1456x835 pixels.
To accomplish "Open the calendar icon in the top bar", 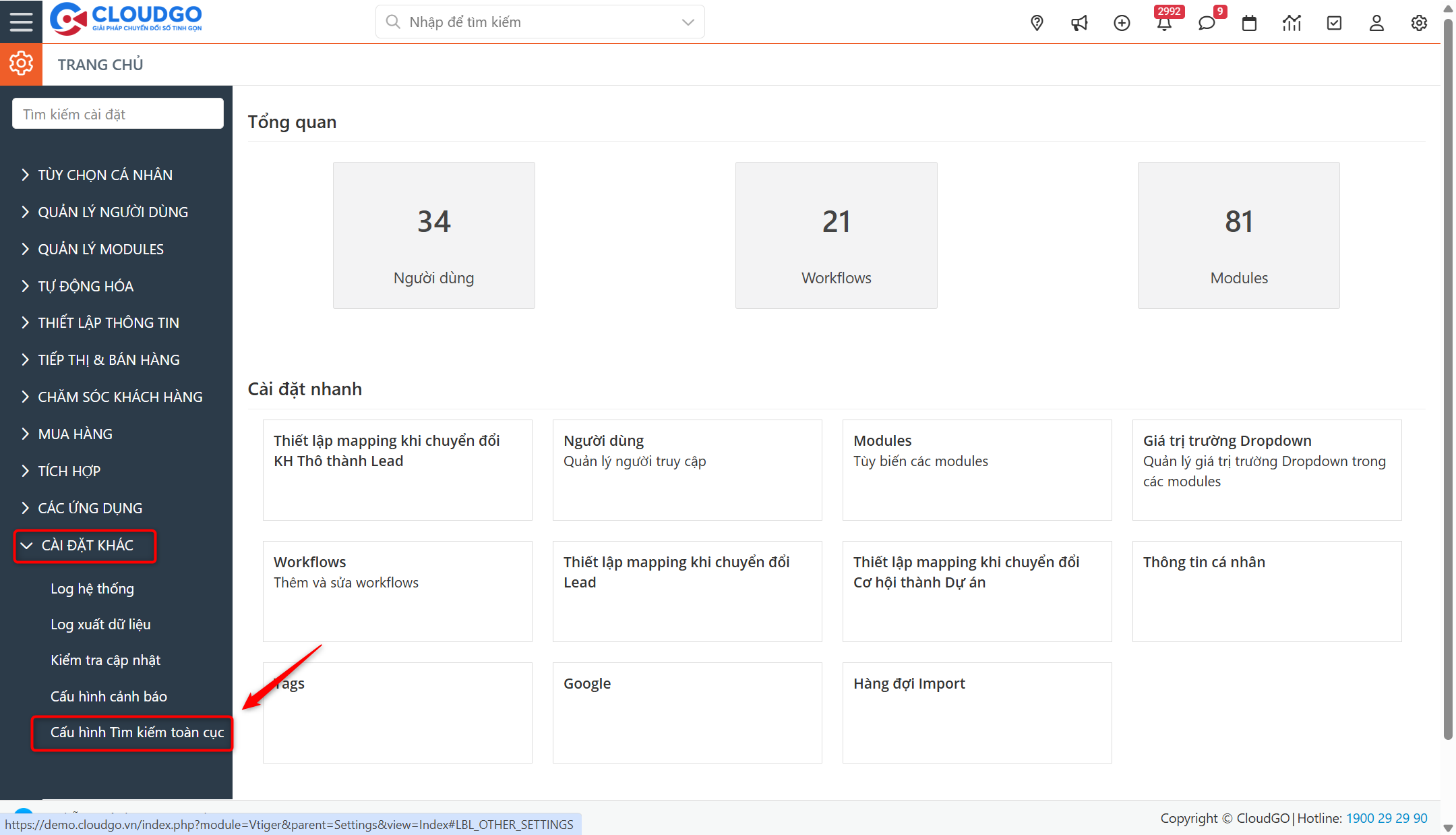I will tap(1249, 22).
